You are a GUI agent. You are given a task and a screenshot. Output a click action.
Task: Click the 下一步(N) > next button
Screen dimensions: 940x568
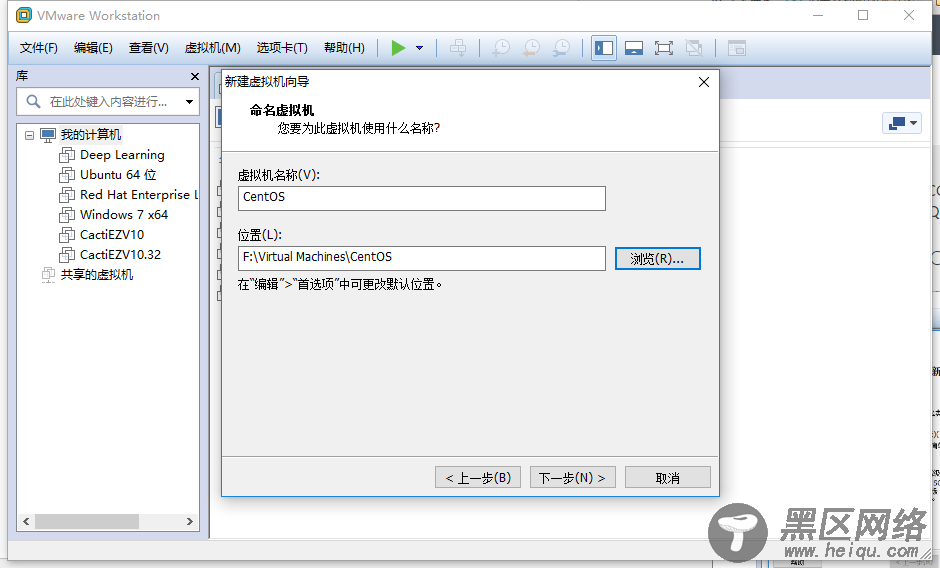[x=573, y=477]
